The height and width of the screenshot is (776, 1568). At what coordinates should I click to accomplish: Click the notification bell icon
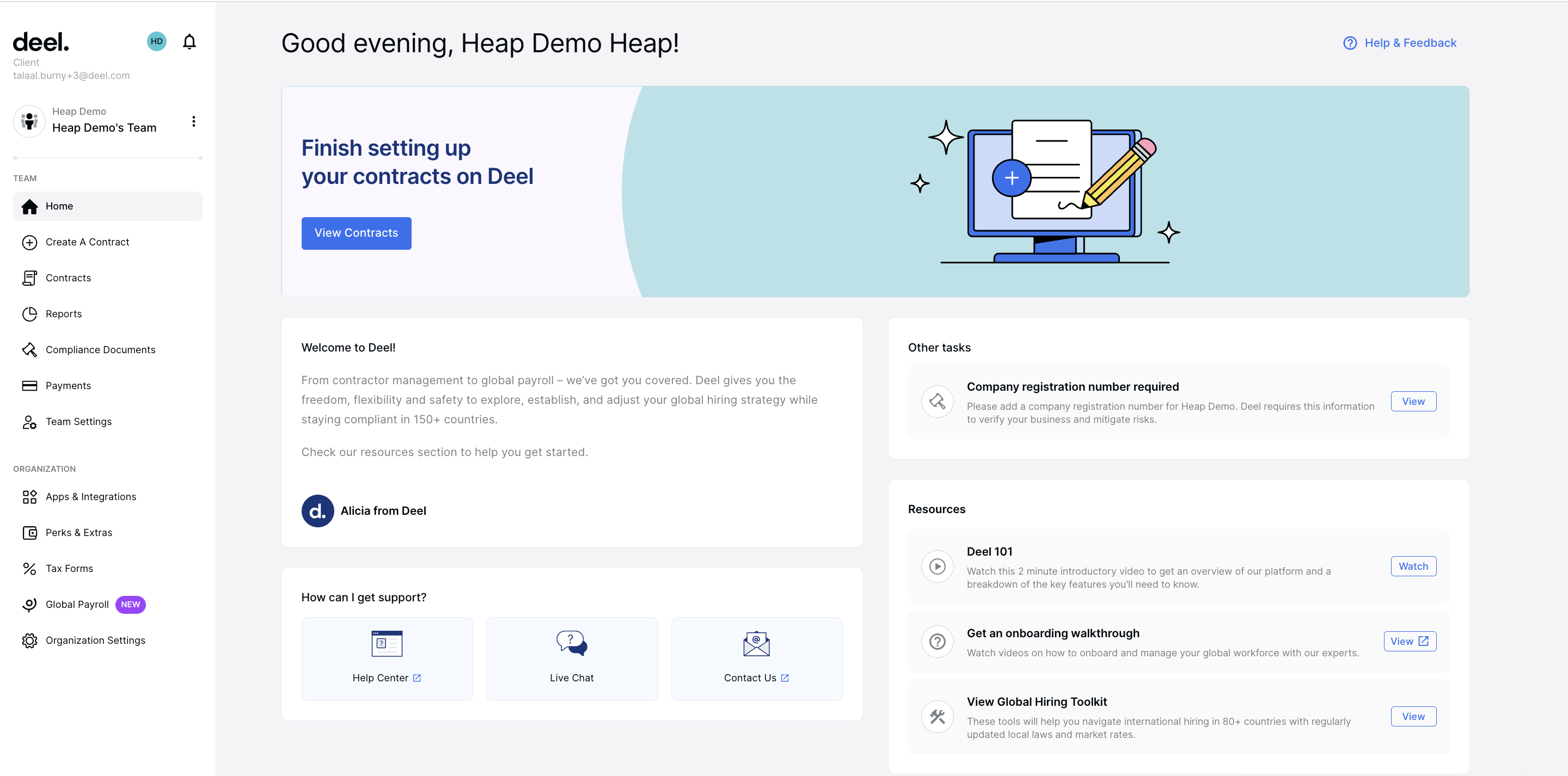[x=189, y=41]
